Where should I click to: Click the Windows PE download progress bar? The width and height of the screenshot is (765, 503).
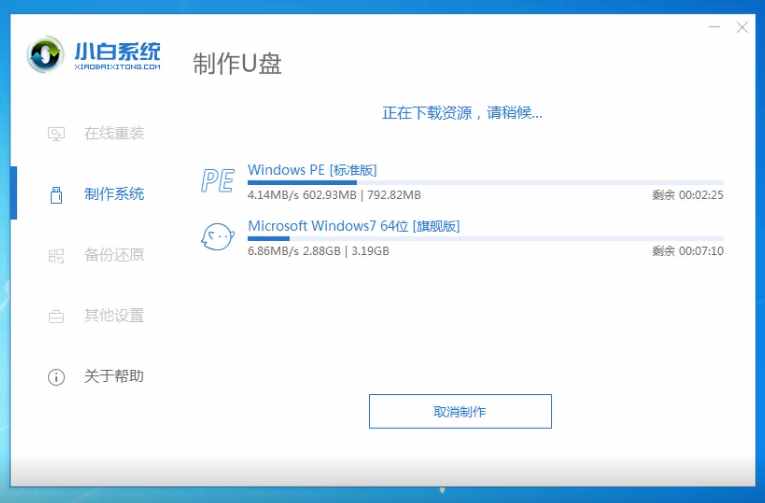(485, 182)
